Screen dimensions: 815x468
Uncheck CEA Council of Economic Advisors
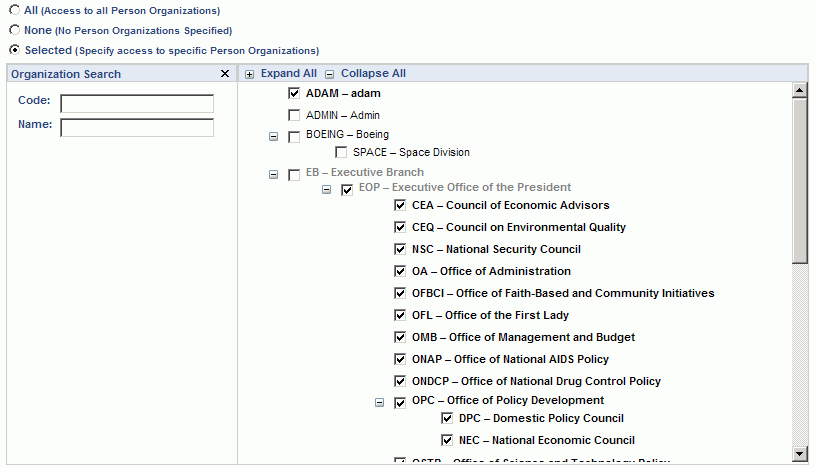400,205
